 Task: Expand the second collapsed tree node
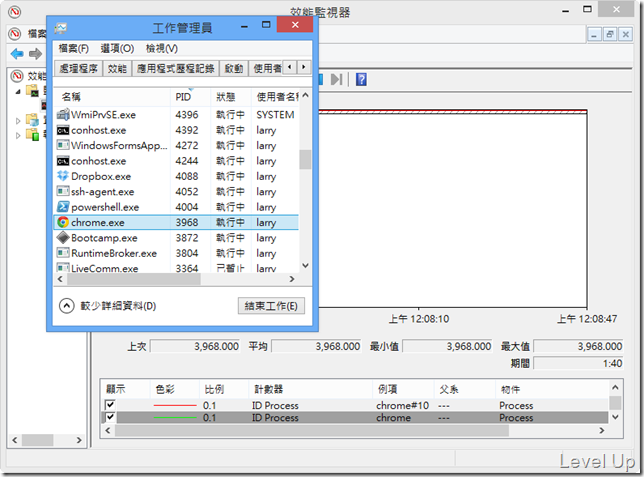18,121
